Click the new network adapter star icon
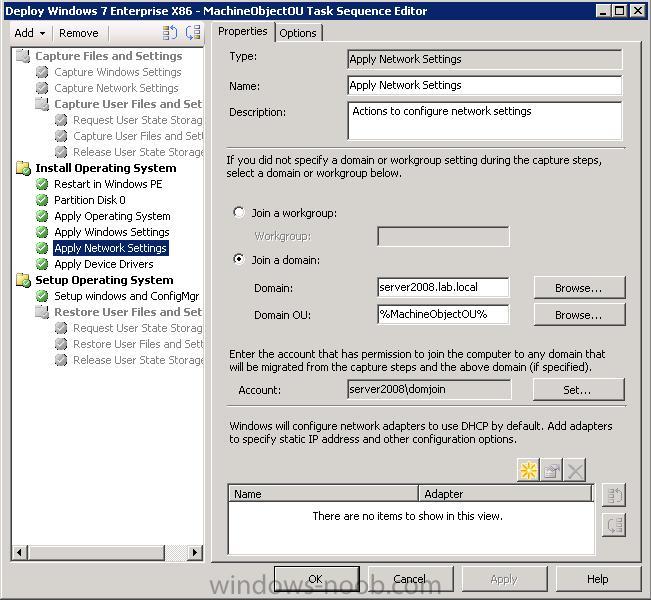Screen dimensions: 651x600 [x=528, y=470]
